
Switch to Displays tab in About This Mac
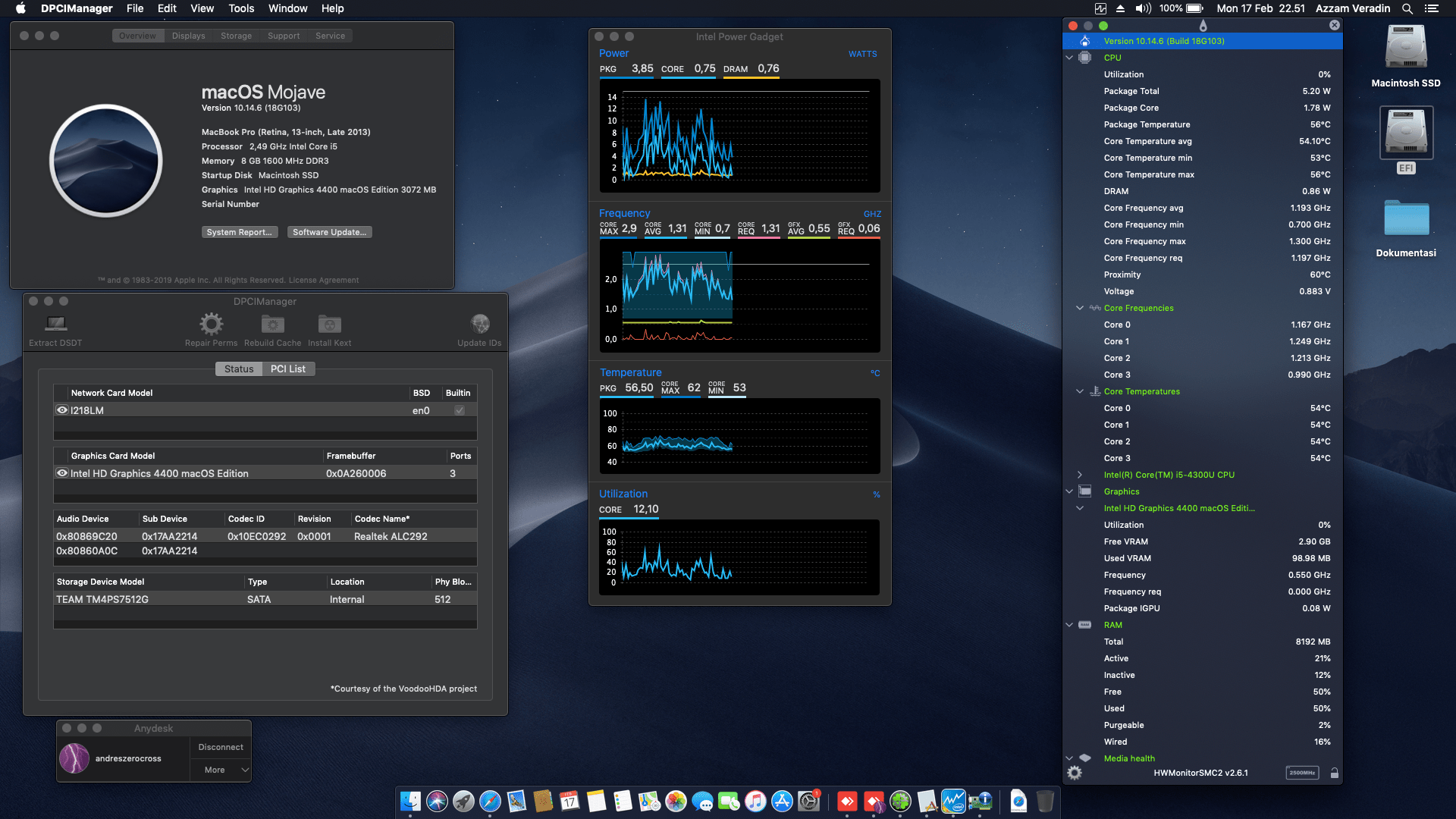click(x=188, y=36)
